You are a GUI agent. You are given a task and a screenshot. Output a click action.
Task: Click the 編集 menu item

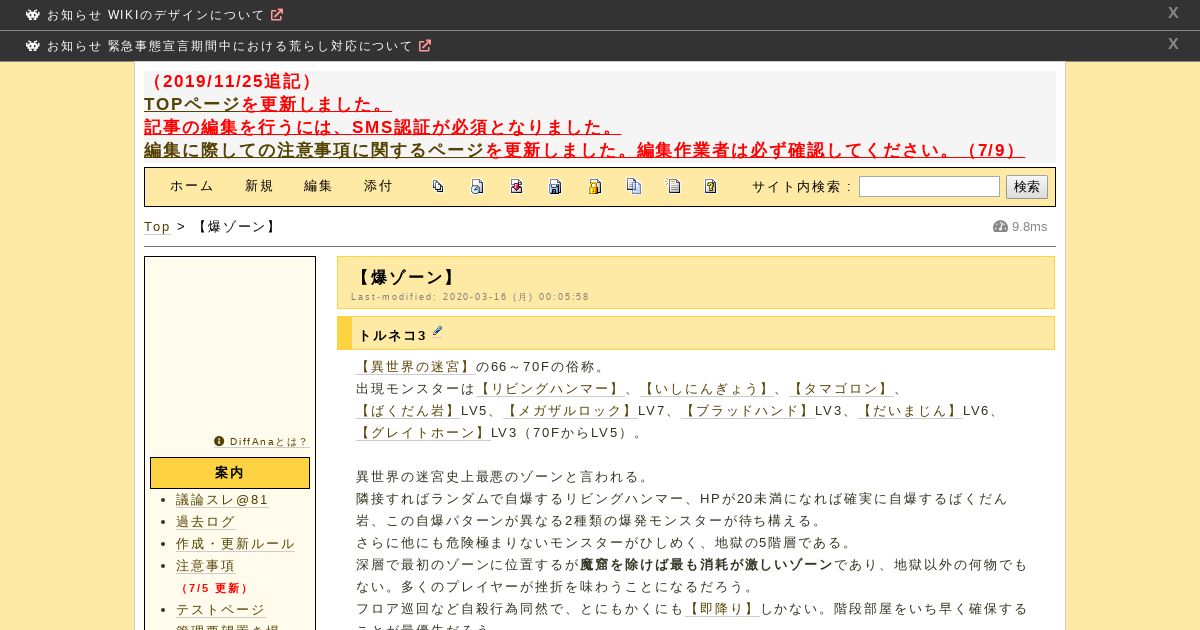(319, 186)
